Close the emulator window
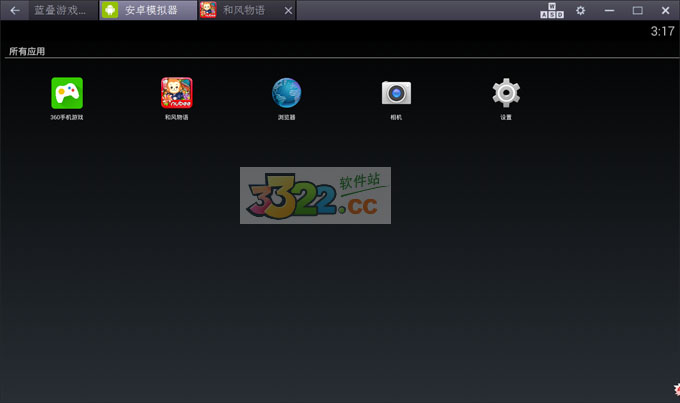680x403 pixels. 666,10
